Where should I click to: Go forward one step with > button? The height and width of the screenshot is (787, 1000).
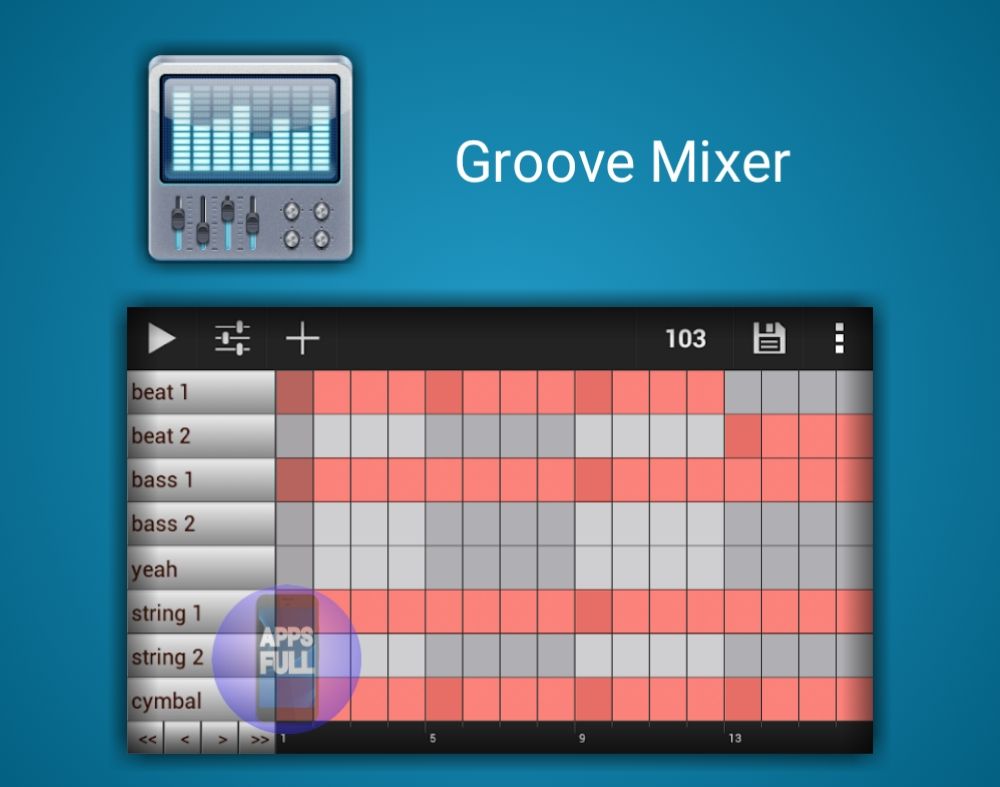coord(221,739)
